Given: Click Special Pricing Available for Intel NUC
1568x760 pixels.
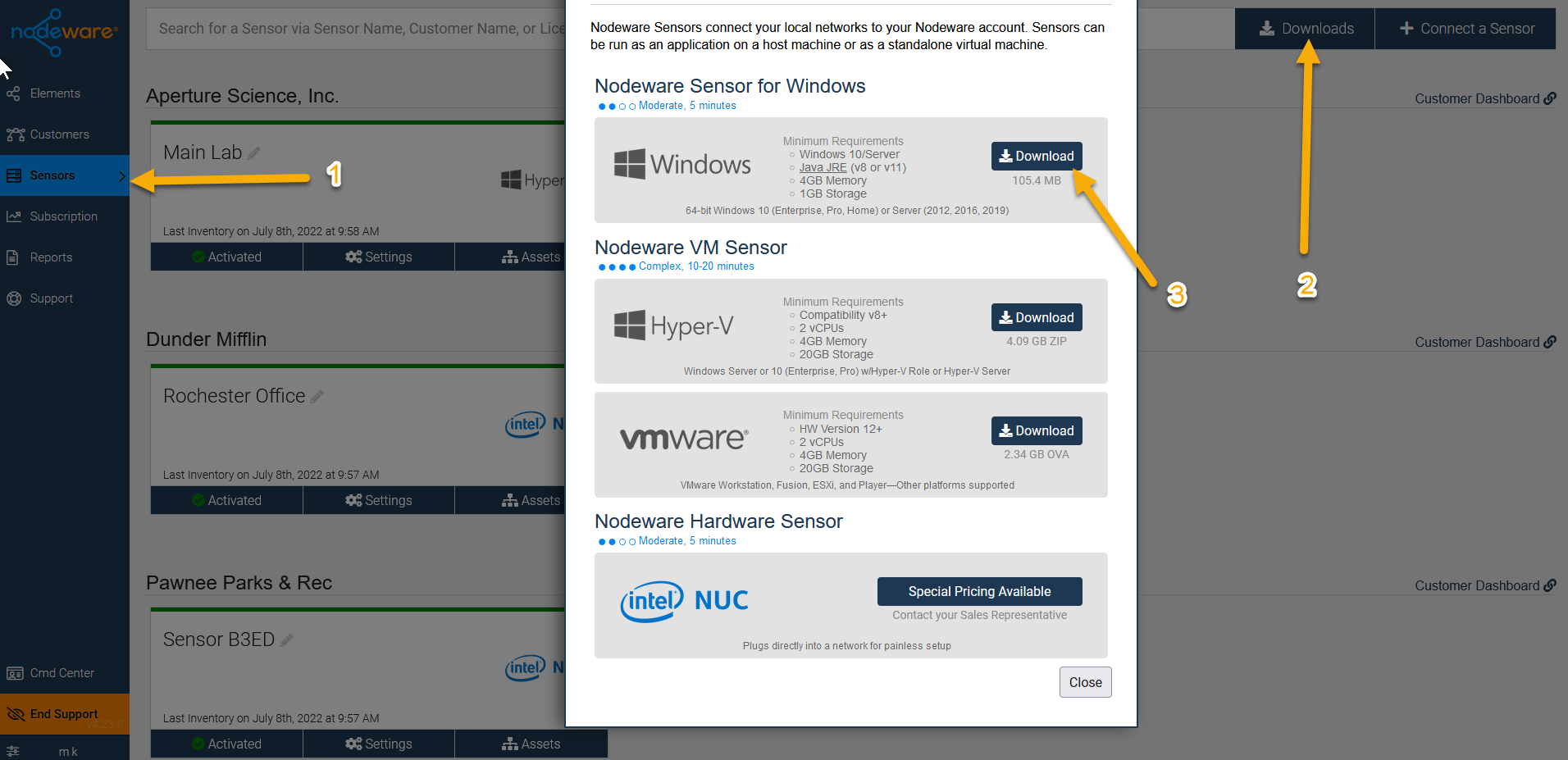Looking at the screenshot, I should point(978,591).
